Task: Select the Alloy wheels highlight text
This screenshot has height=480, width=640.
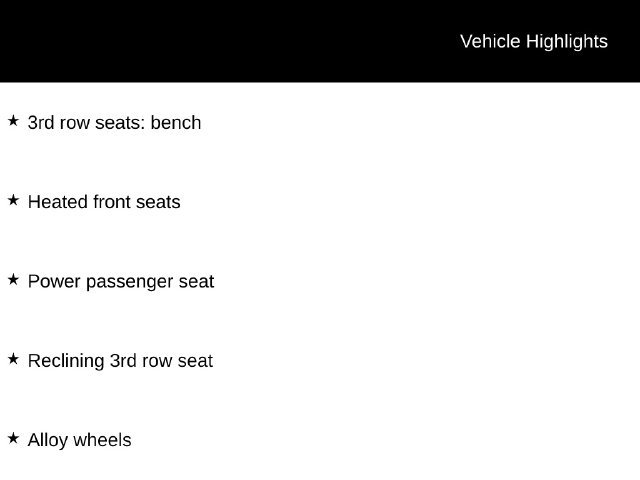Action: [80, 440]
